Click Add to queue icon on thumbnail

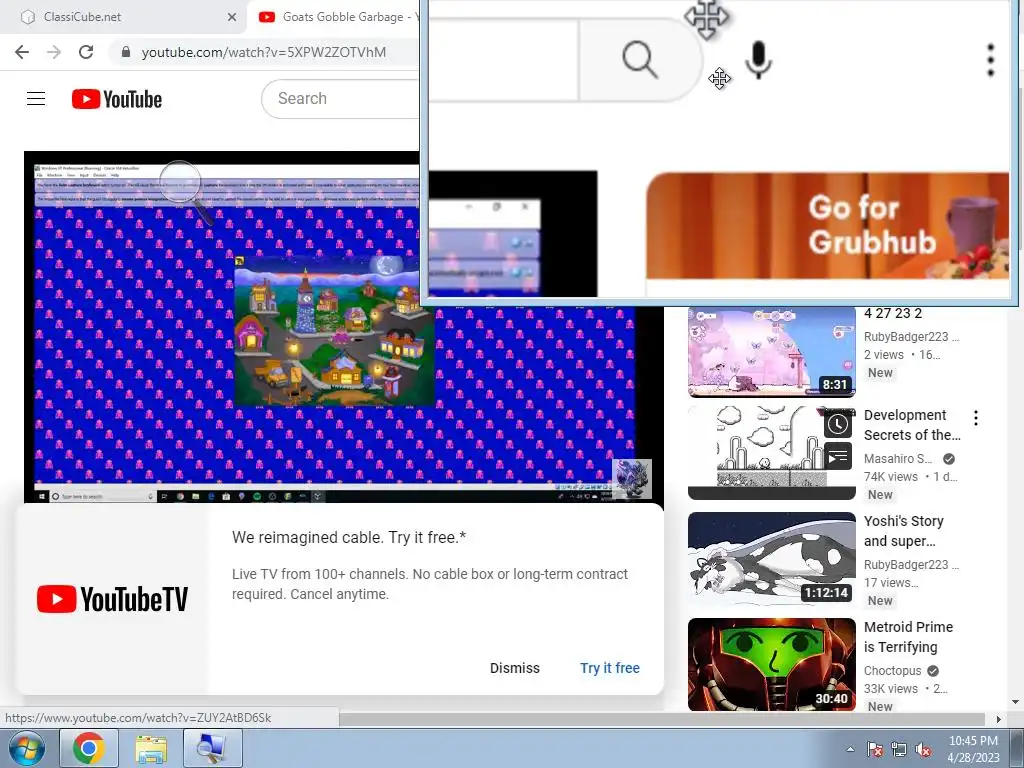pos(838,456)
